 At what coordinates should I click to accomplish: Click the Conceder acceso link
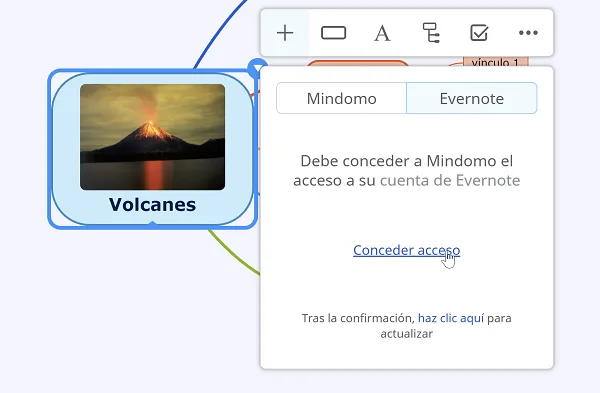[406, 250]
